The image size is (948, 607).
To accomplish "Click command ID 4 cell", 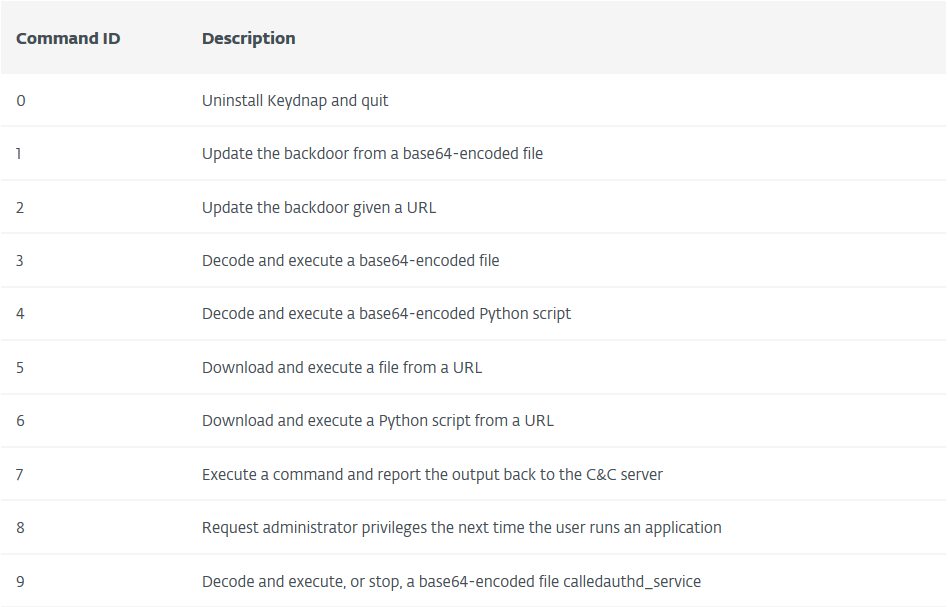I will 20,314.
